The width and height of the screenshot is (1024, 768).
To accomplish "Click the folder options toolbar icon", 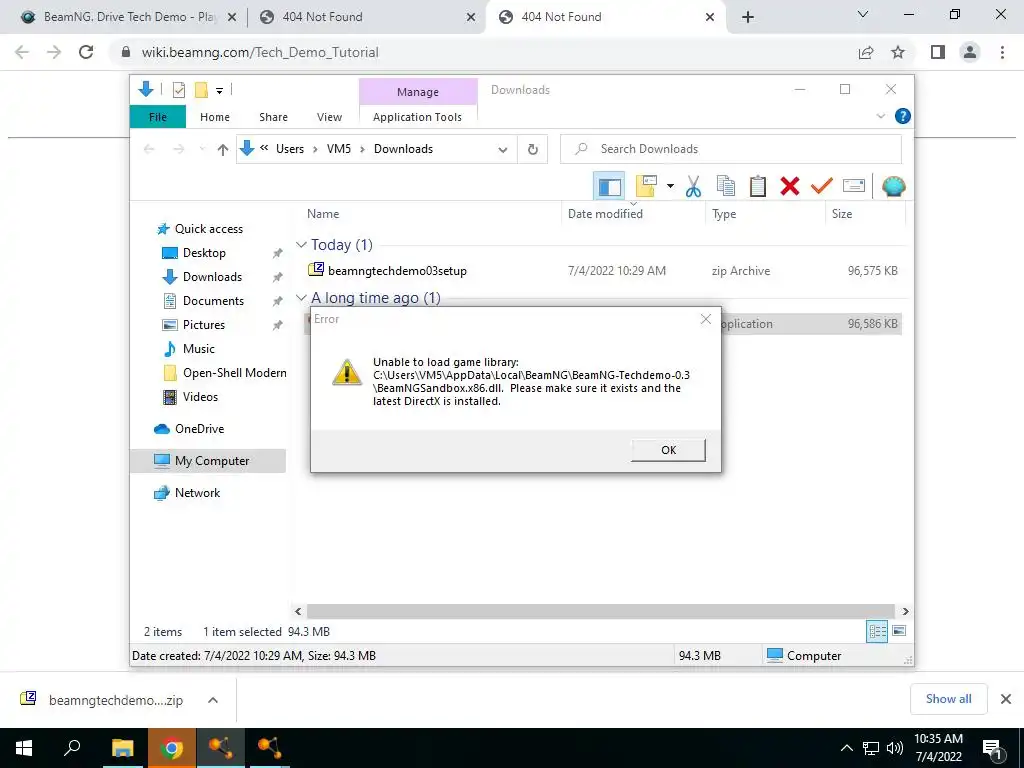I will pos(646,186).
